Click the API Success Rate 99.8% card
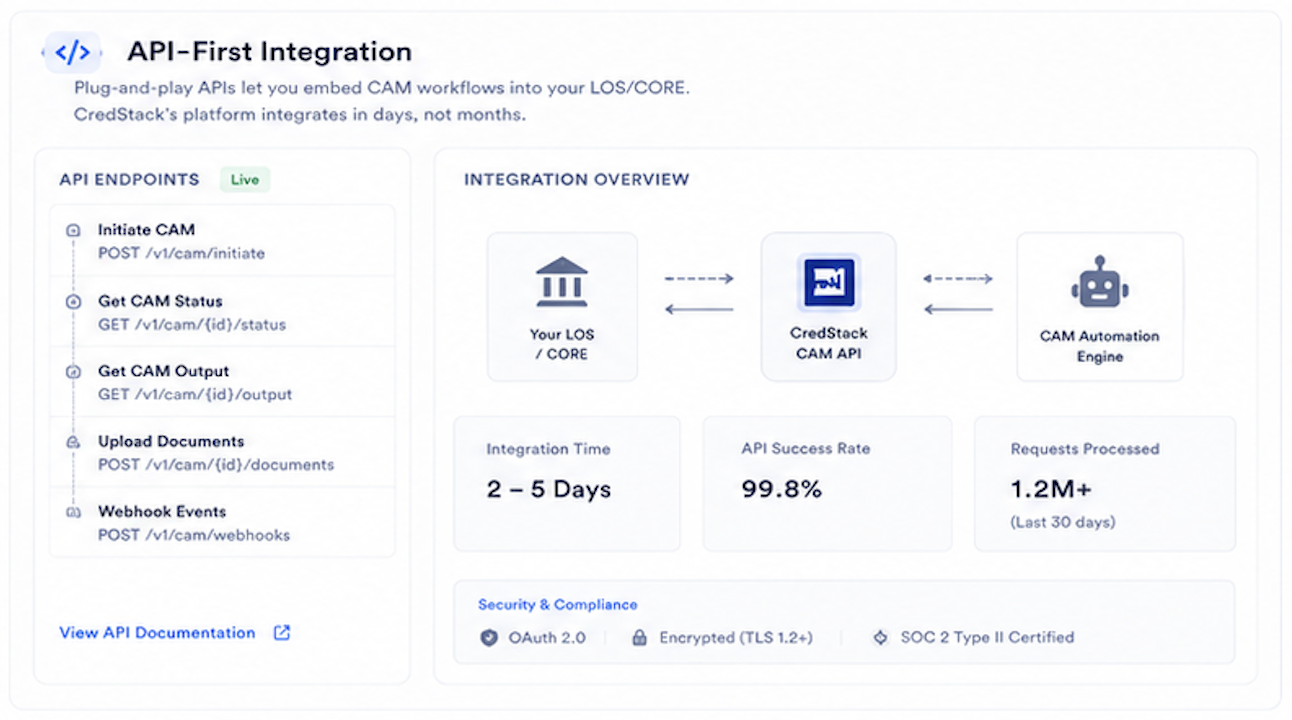The image size is (1292, 720). tap(827, 484)
